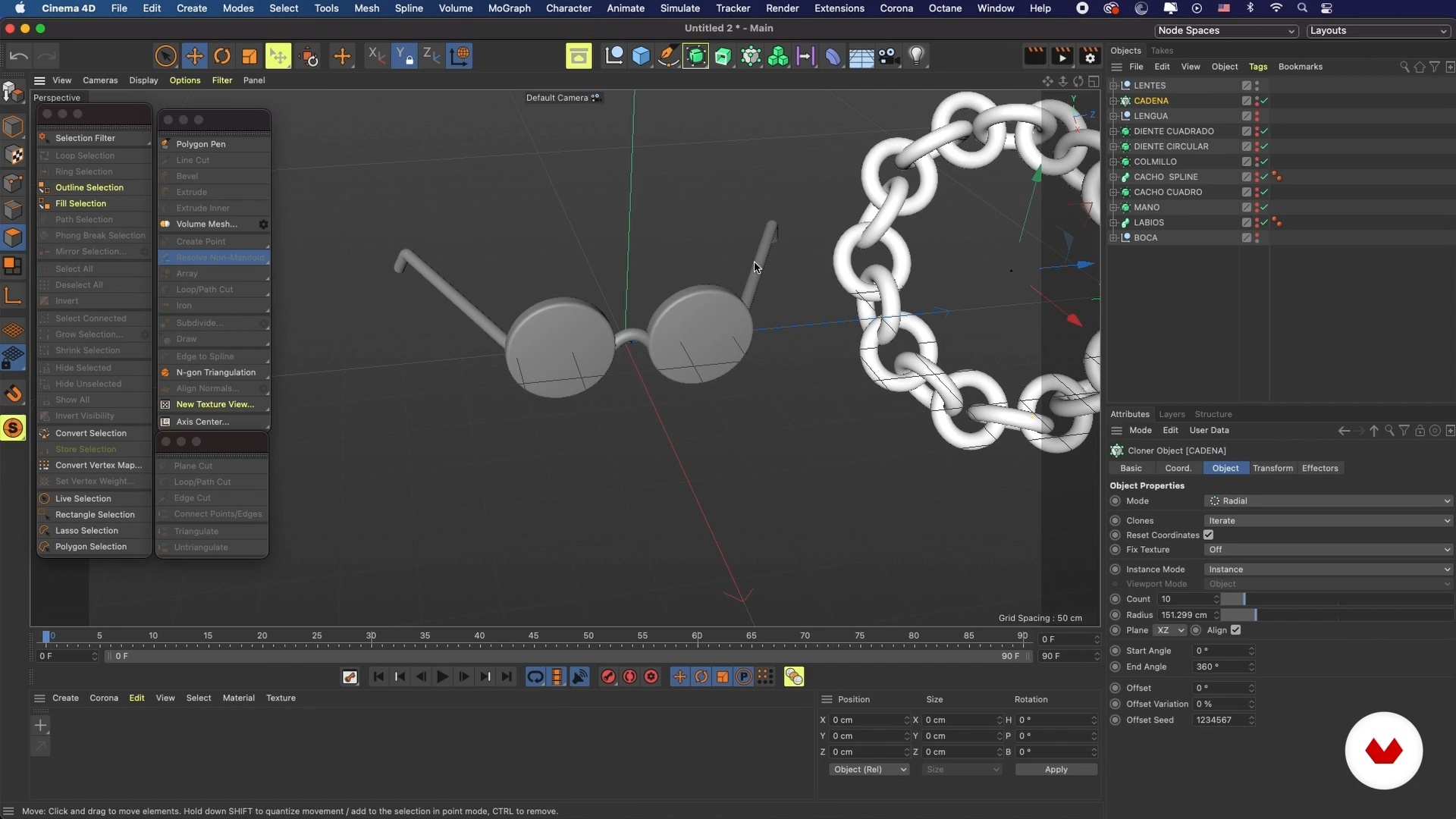Go to end of timeline
This screenshot has width=1456, height=819.
[x=507, y=676]
